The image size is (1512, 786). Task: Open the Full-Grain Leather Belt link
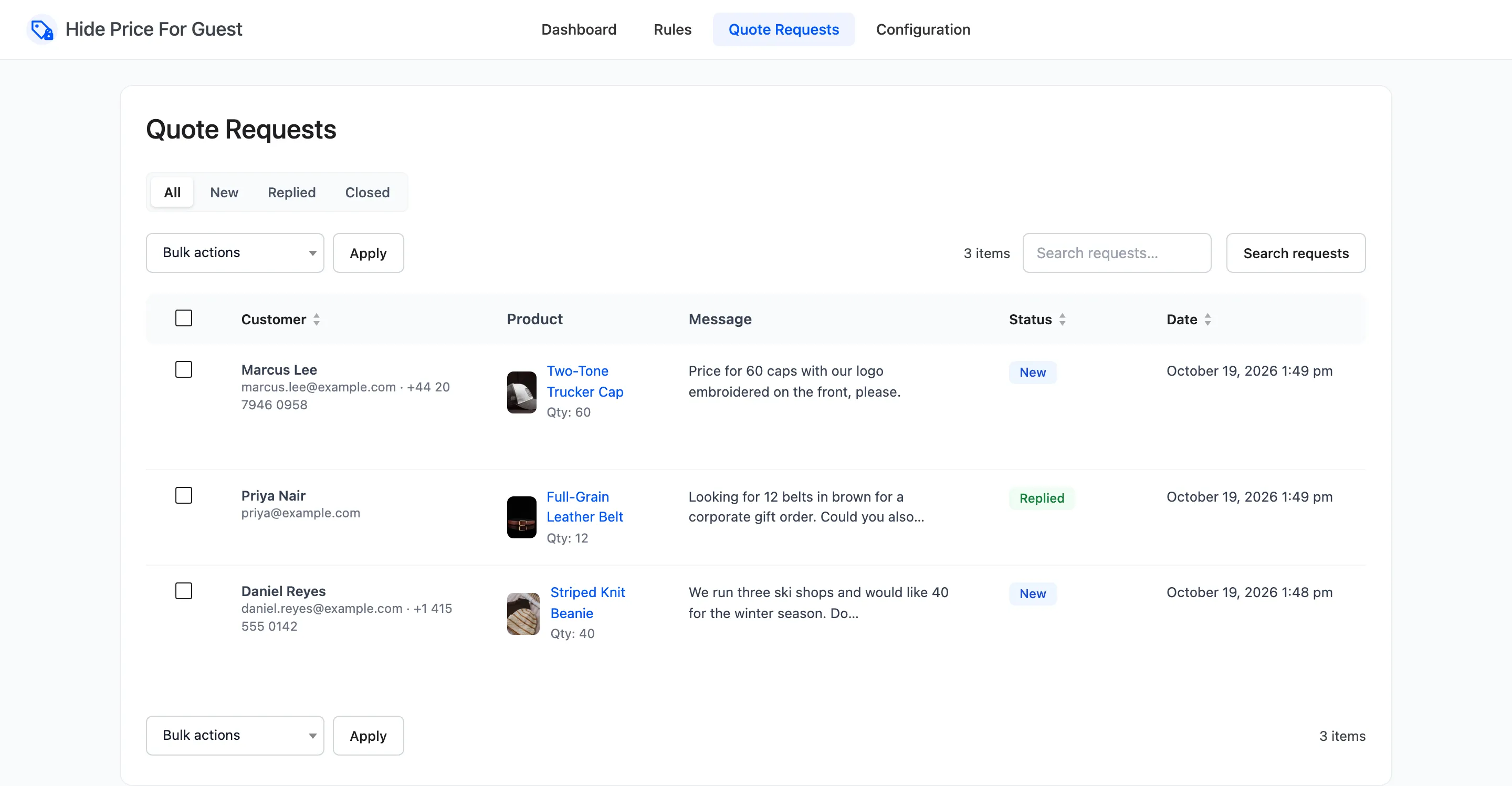click(585, 507)
